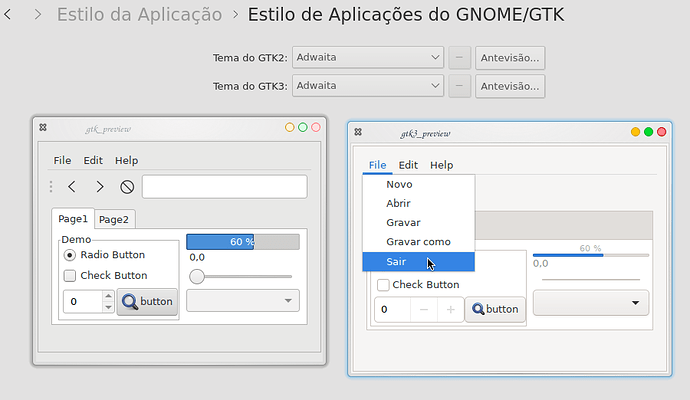Go back with the header left arrow
Screen dimensions: 690x400
[7, 15]
